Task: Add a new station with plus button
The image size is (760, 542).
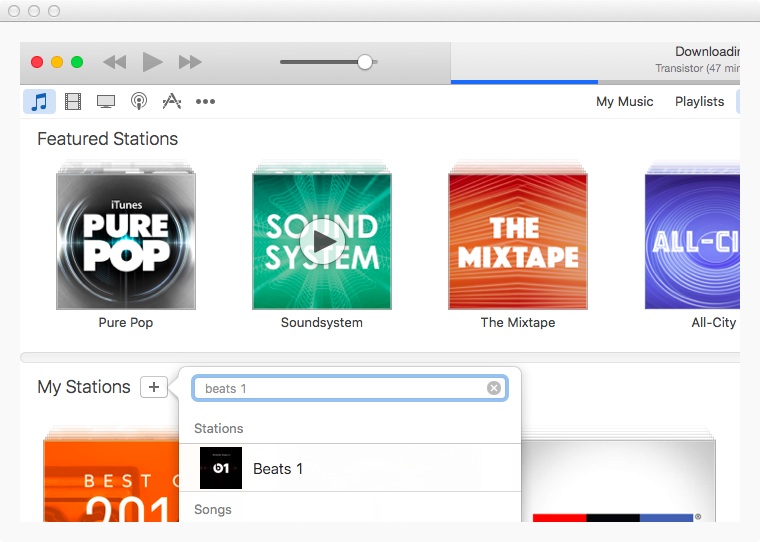Action: (154, 387)
